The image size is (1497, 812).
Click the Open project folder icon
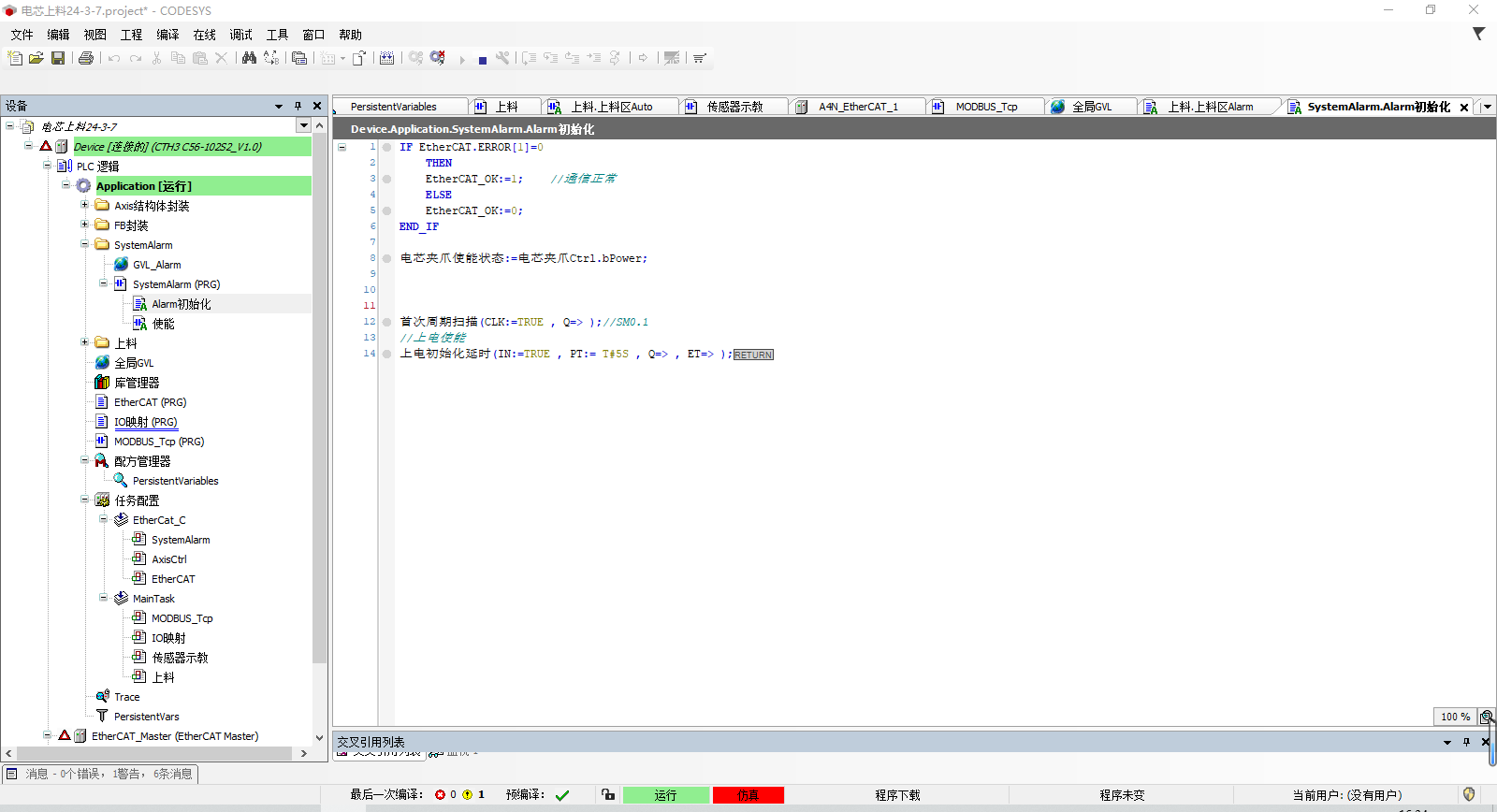pyautogui.click(x=36, y=58)
